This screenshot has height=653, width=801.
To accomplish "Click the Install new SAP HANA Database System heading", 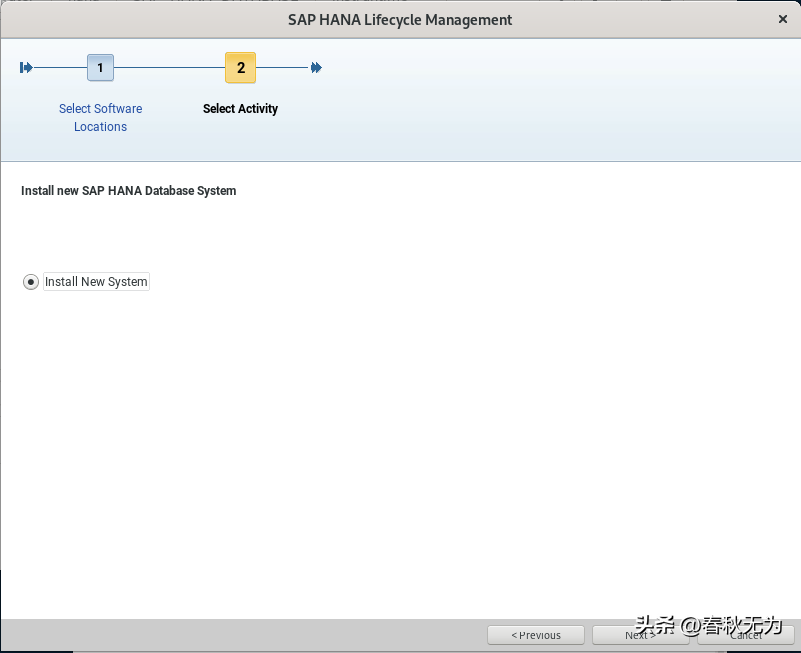I will (x=128, y=190).
